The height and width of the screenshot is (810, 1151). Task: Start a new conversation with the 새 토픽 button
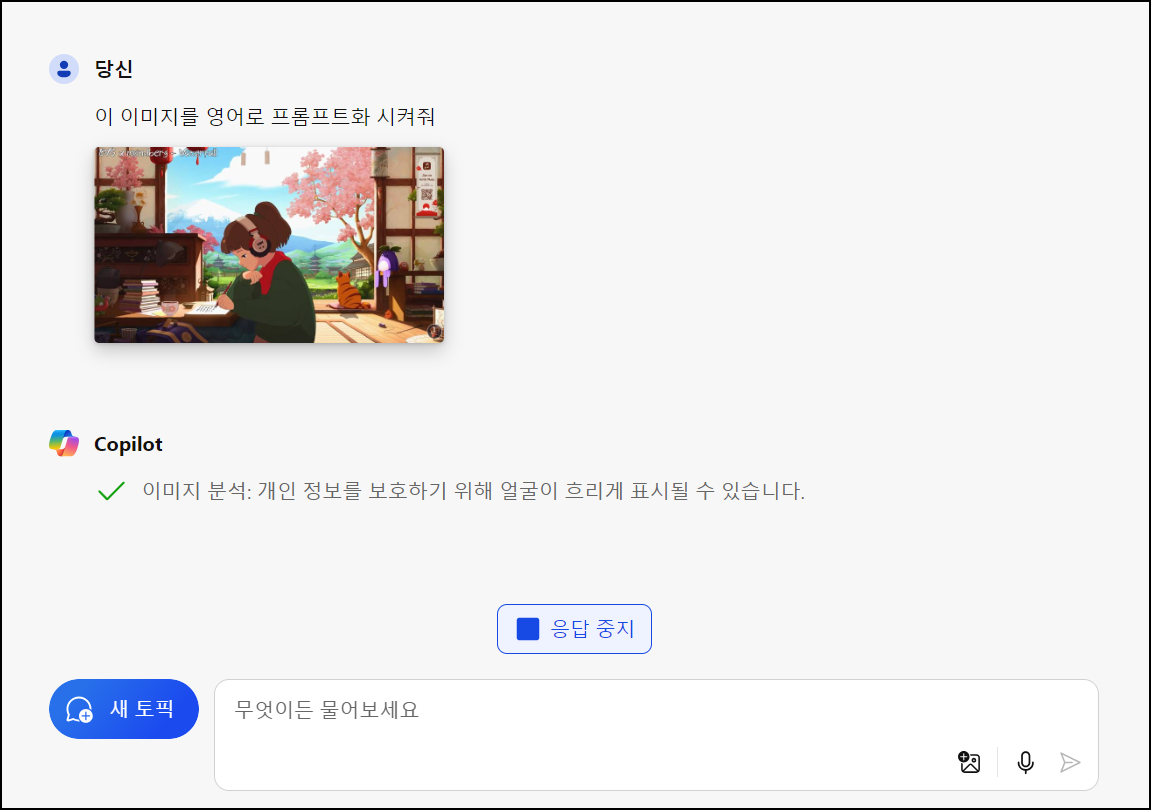click(x=124, y=709)
